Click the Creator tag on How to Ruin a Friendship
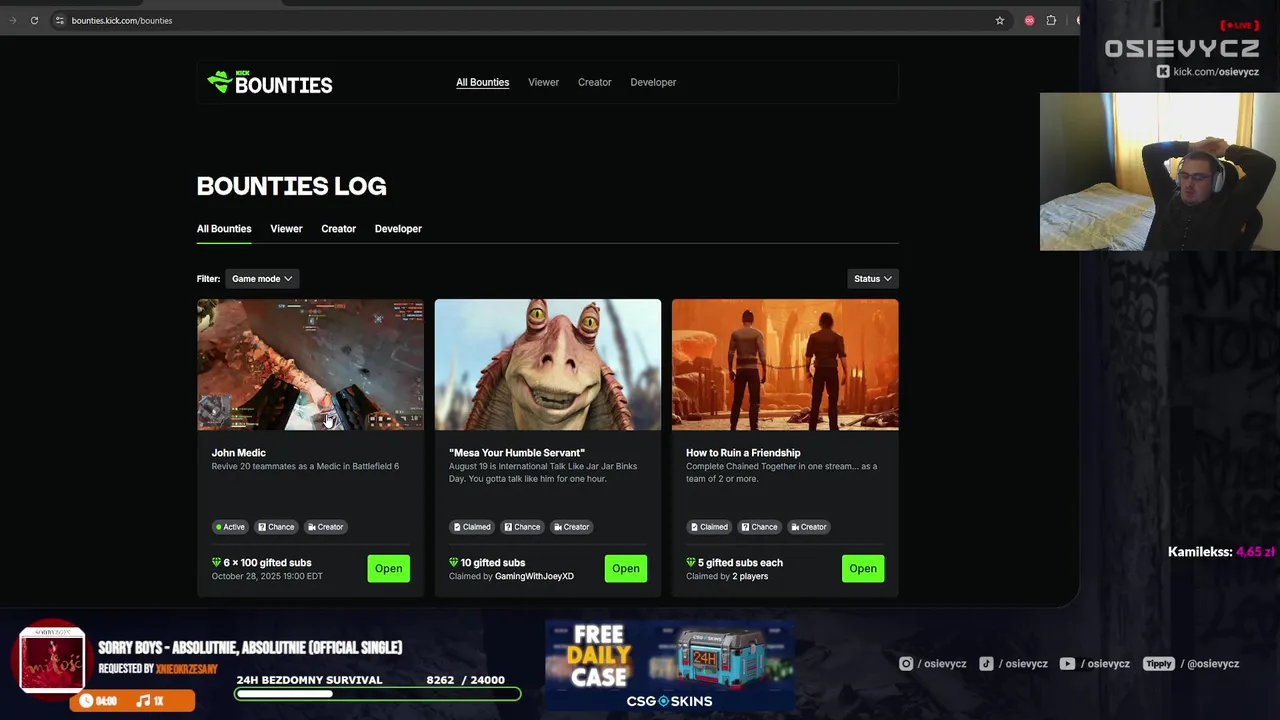Viewport: 1280px width, 720px height. (808, 527)
